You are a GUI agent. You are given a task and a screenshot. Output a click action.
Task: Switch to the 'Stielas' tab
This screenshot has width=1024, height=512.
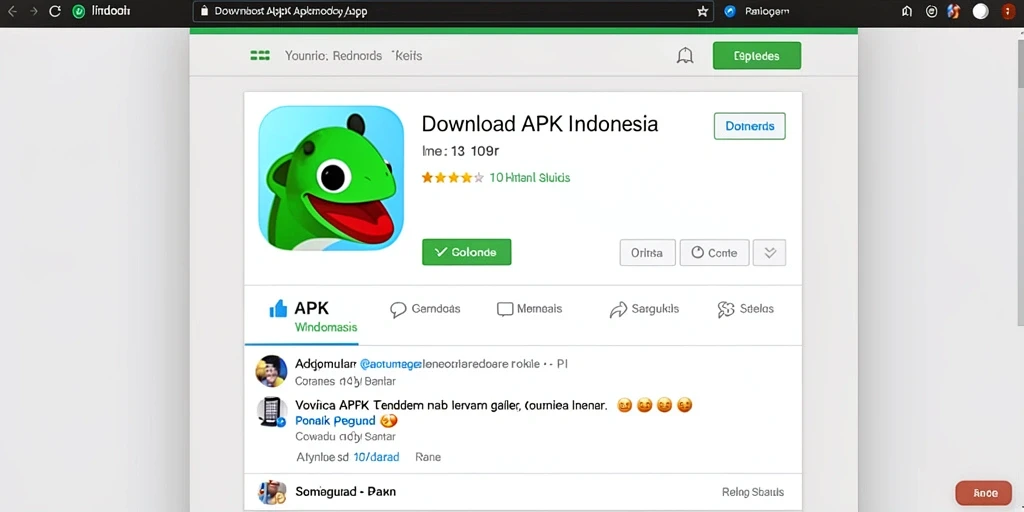(746, 309)
